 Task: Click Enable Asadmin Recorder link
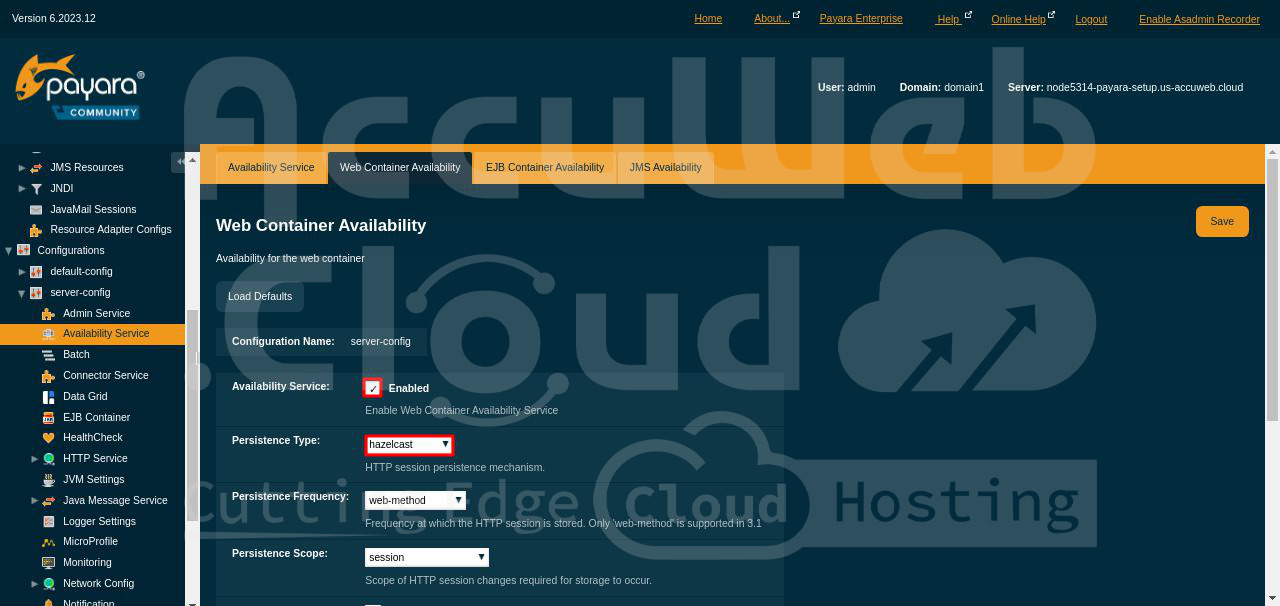point(1199,19)
